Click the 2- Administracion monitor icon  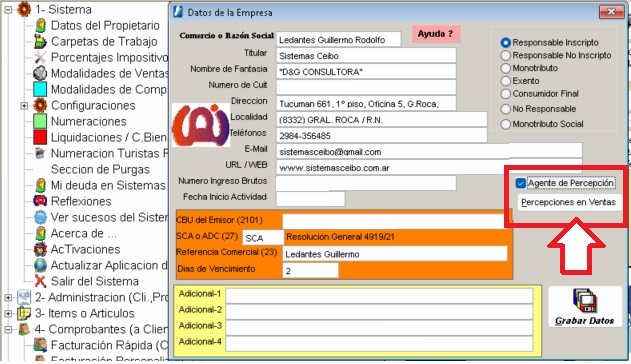coord(24,297)
